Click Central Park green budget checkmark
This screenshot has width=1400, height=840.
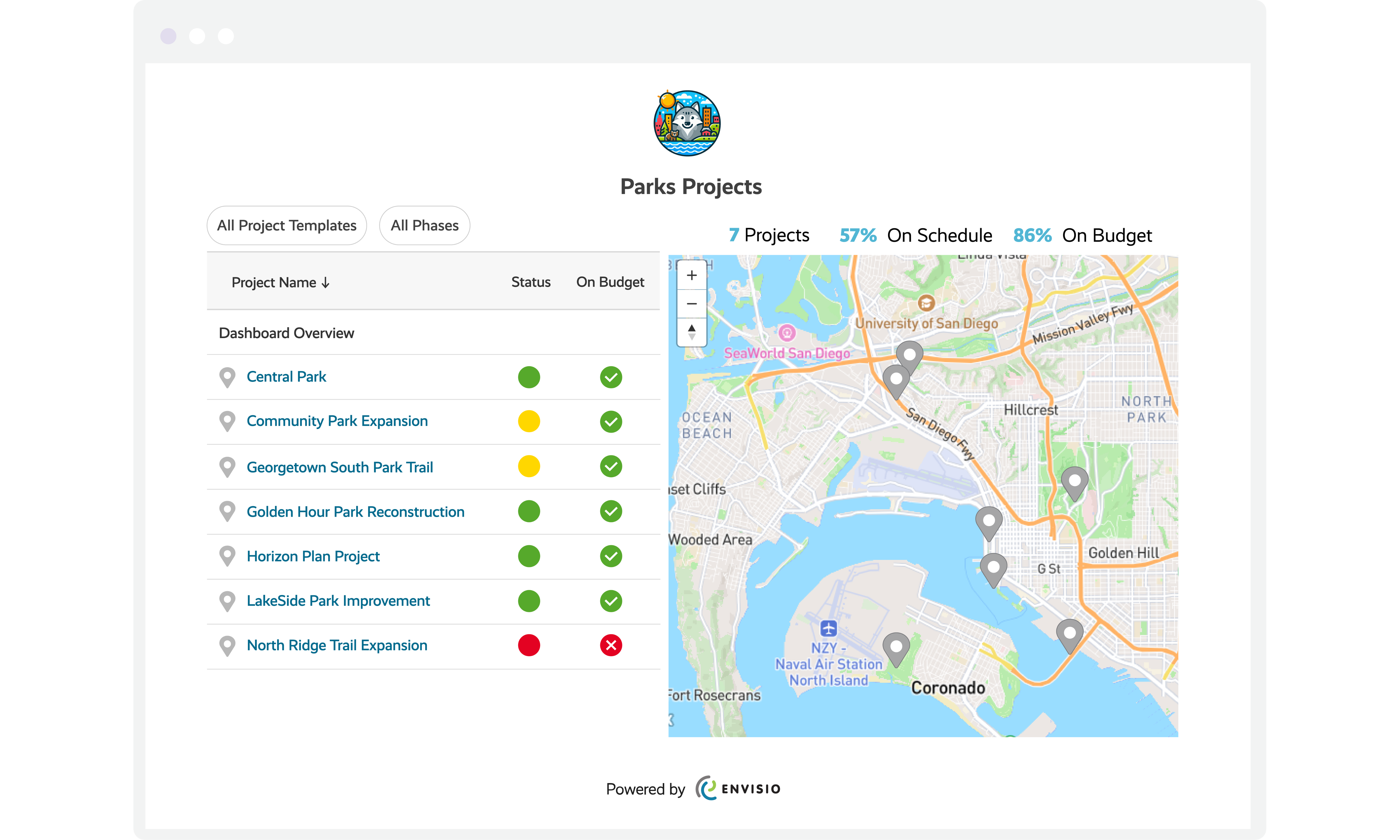(x=611, y=377)
